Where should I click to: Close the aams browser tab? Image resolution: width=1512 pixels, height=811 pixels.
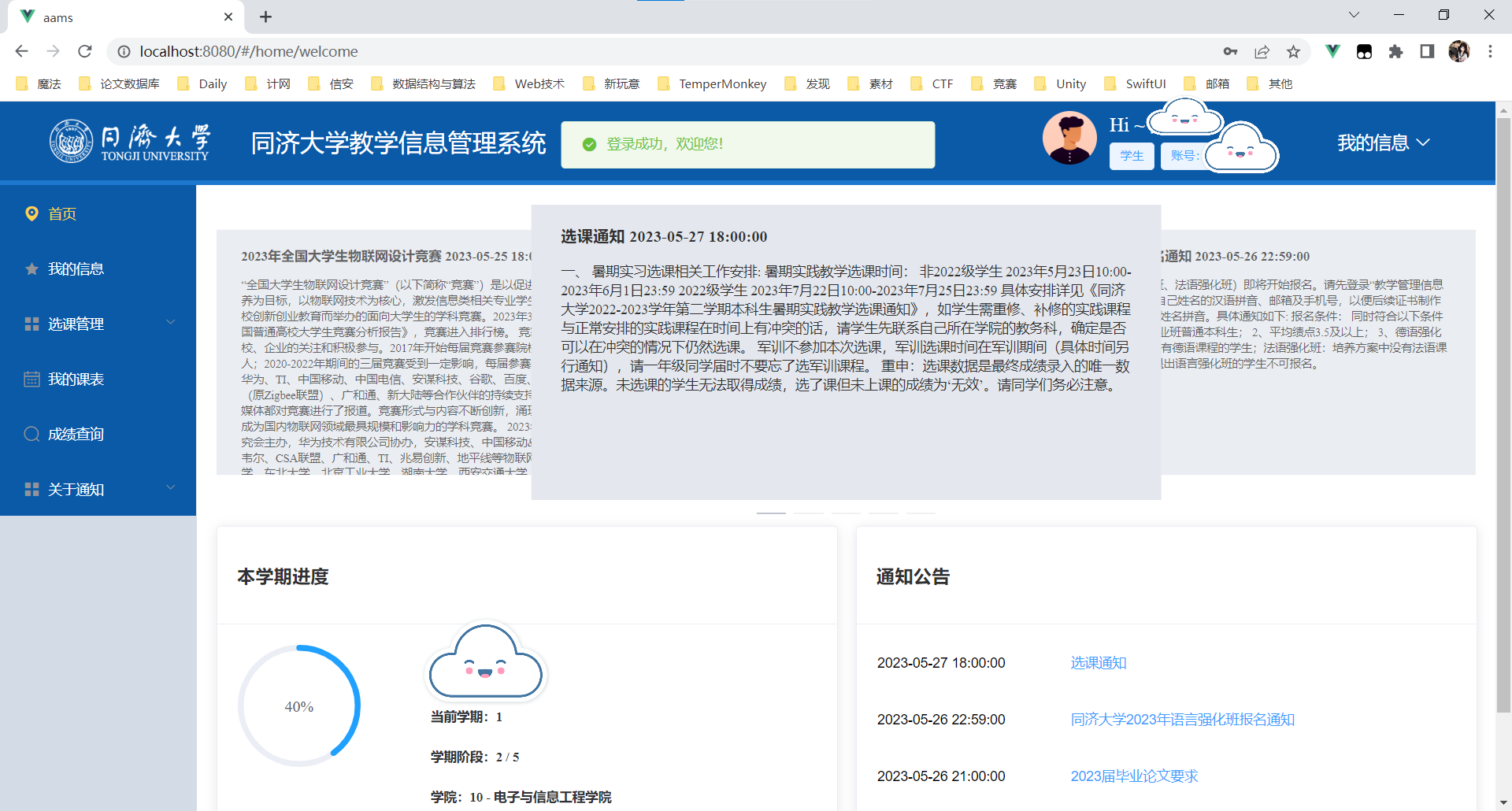coord(228,17)
